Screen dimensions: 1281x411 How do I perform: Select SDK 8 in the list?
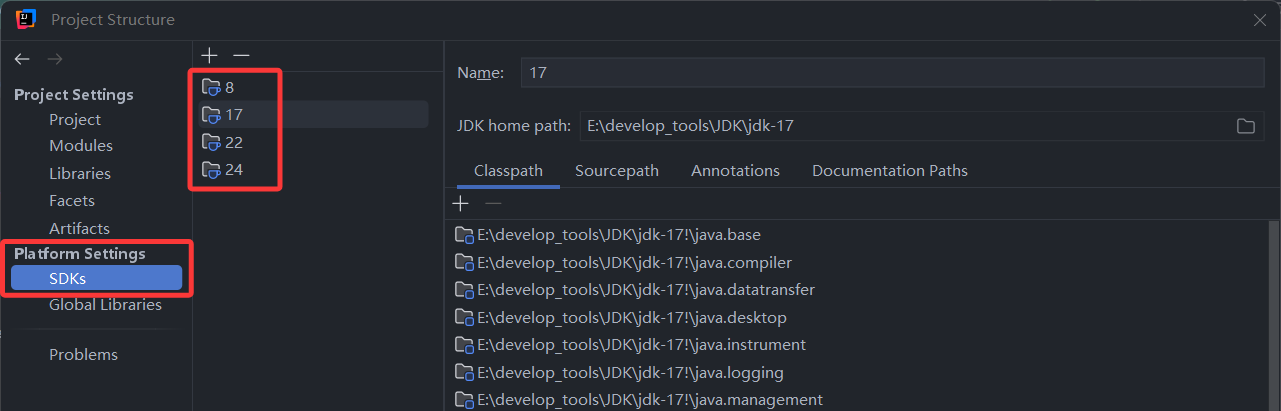[x=229, y=87]
